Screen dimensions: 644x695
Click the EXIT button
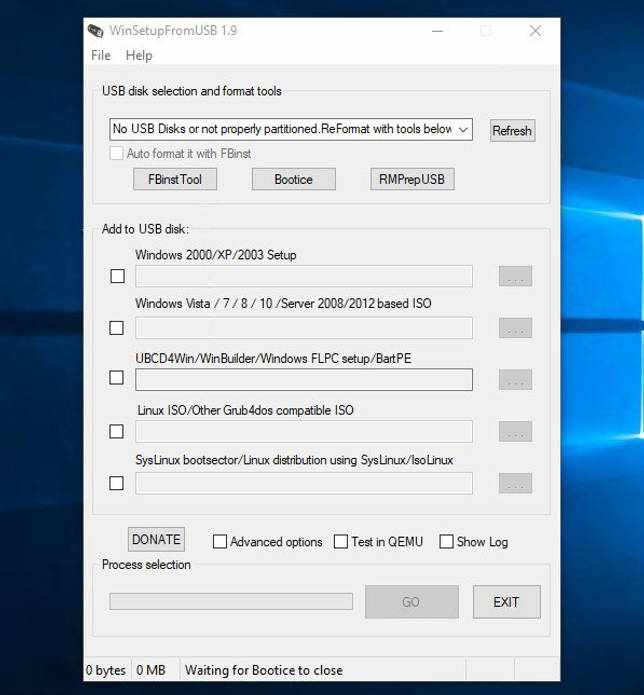(x=507, y=602)
